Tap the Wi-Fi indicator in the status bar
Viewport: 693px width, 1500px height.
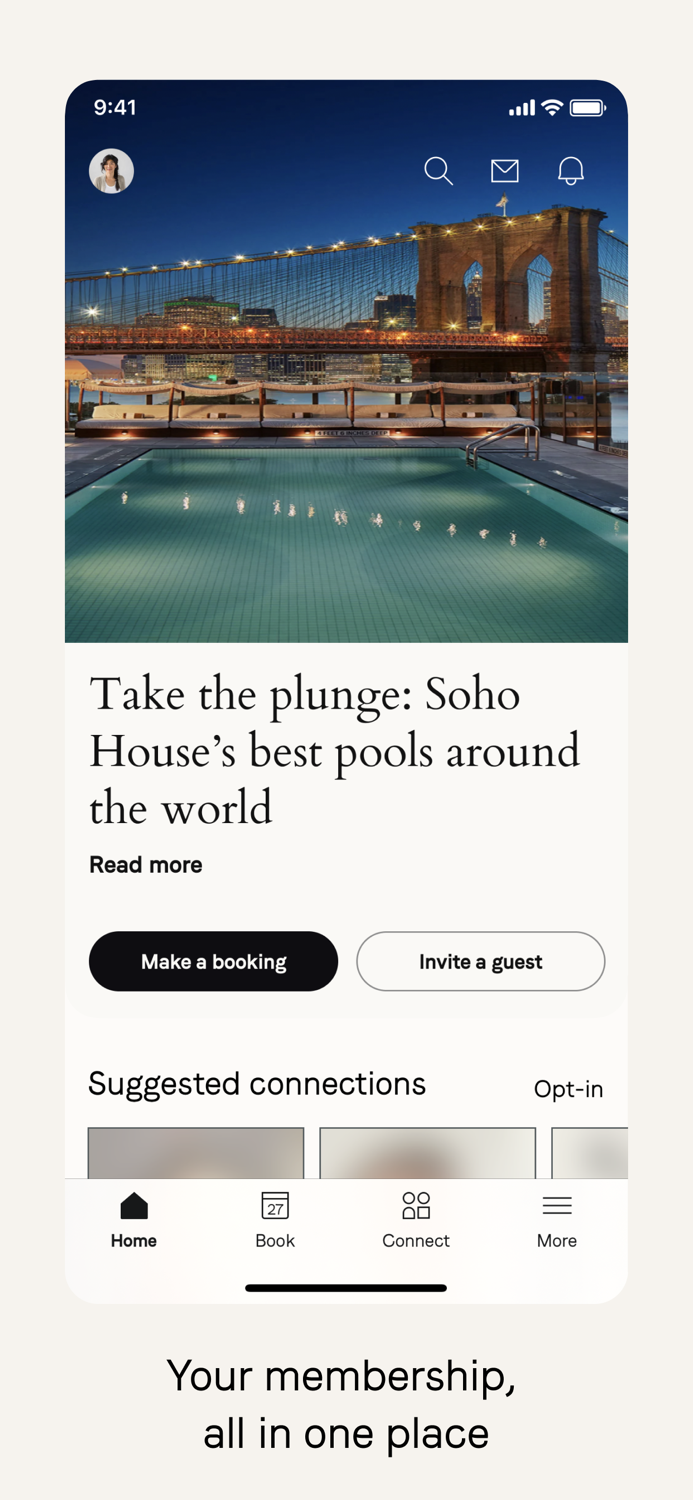tap(552, 107)
